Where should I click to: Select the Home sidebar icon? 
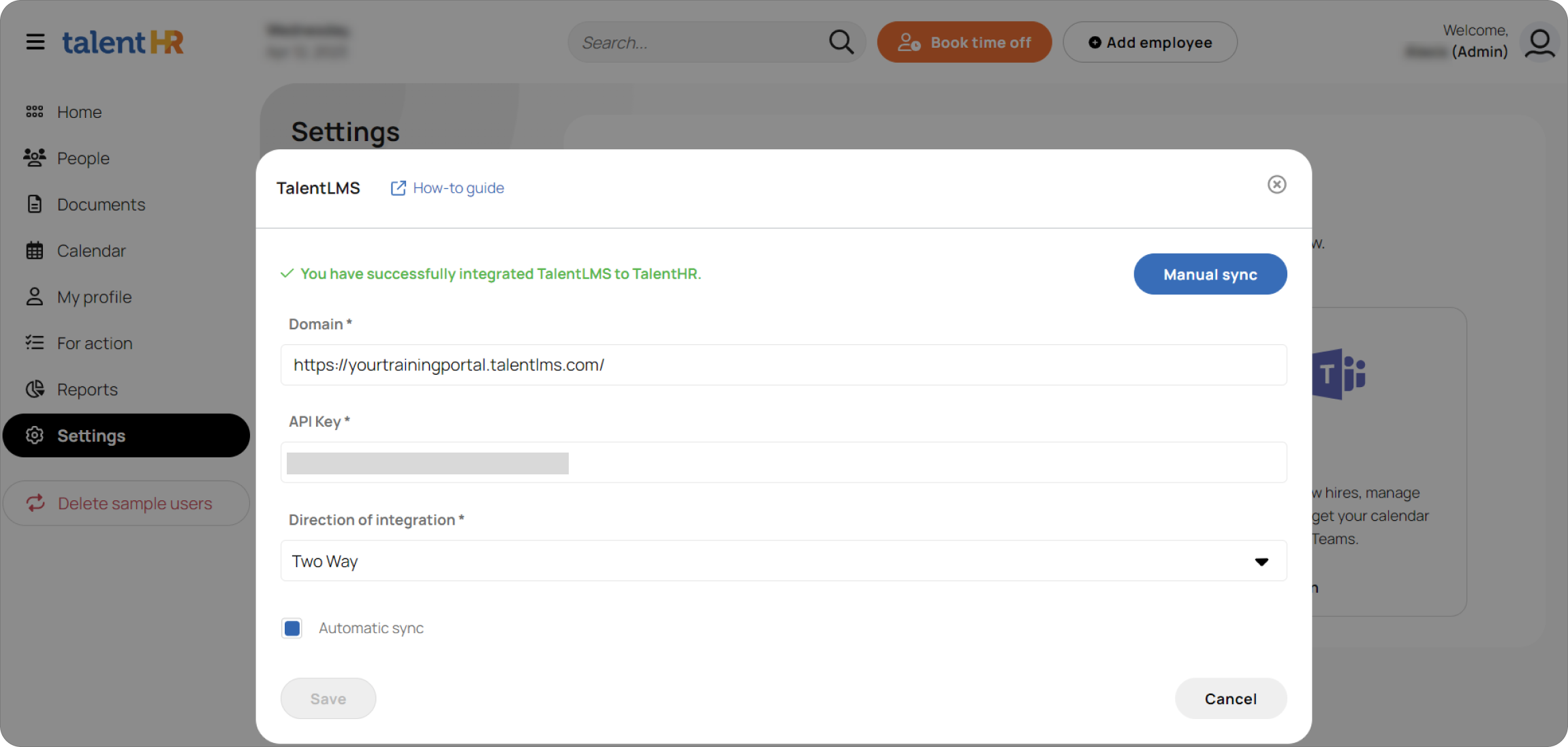point(34,111)
